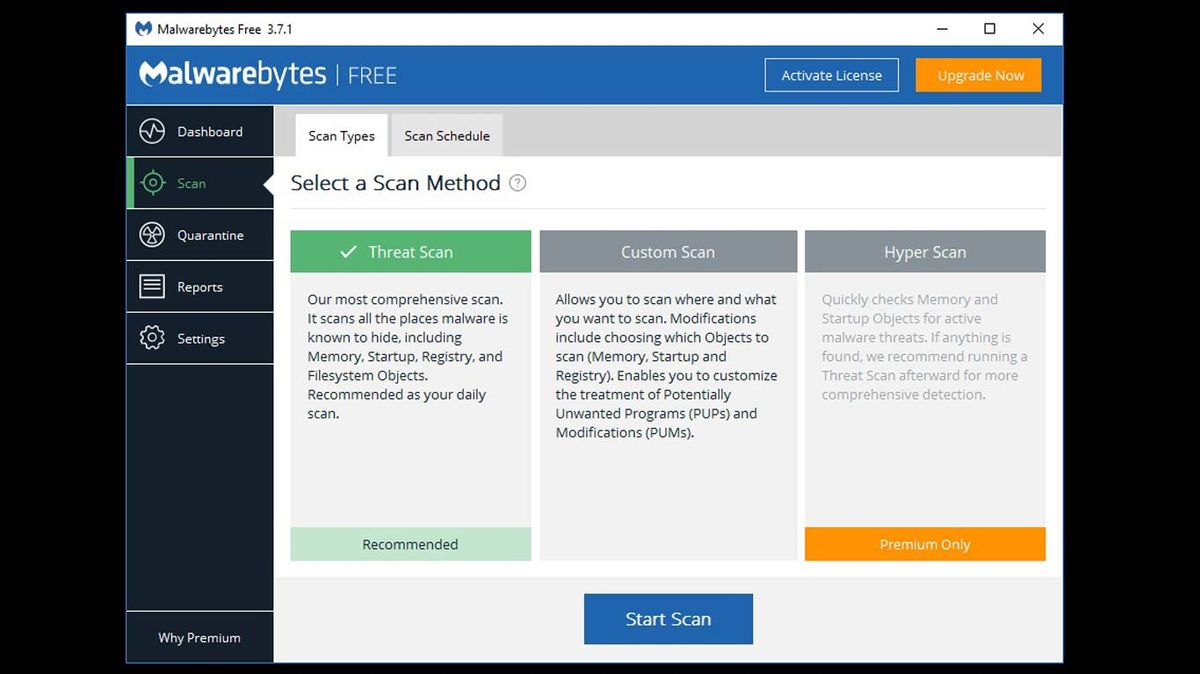Image resolution: width=1200 pixels, height=674 pixels.
Task: Click the Custom Scan description text
Action: point(666,366)
